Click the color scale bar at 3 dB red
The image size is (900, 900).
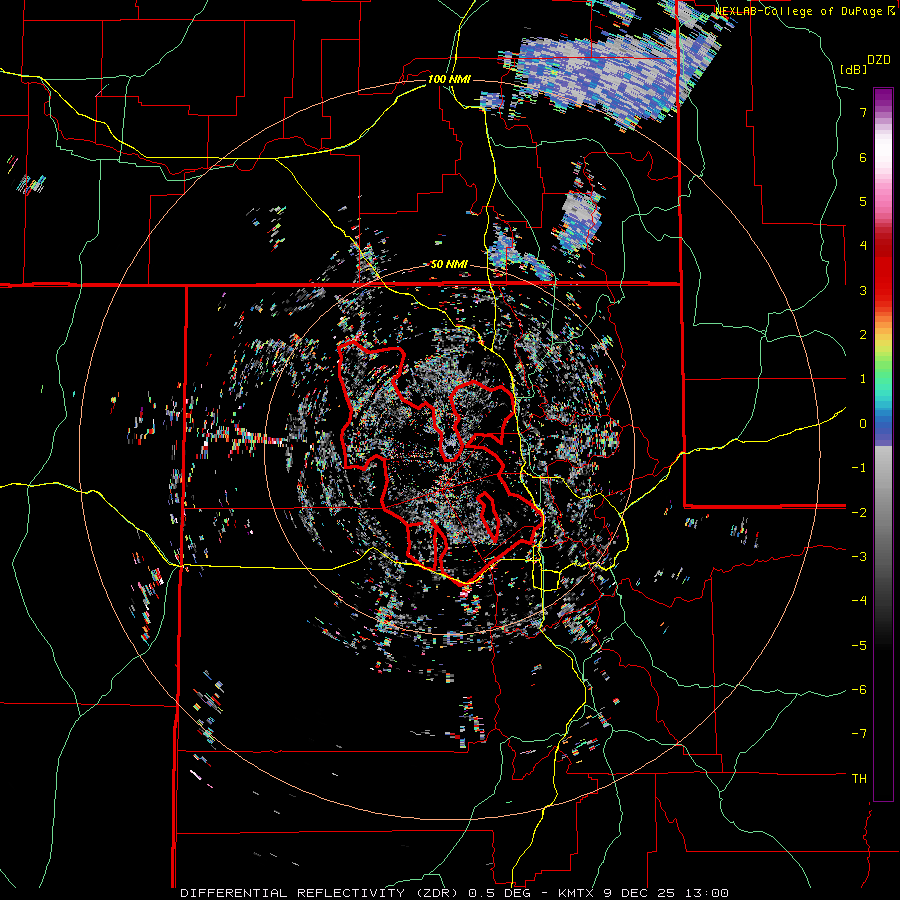(x=883, y=290)
